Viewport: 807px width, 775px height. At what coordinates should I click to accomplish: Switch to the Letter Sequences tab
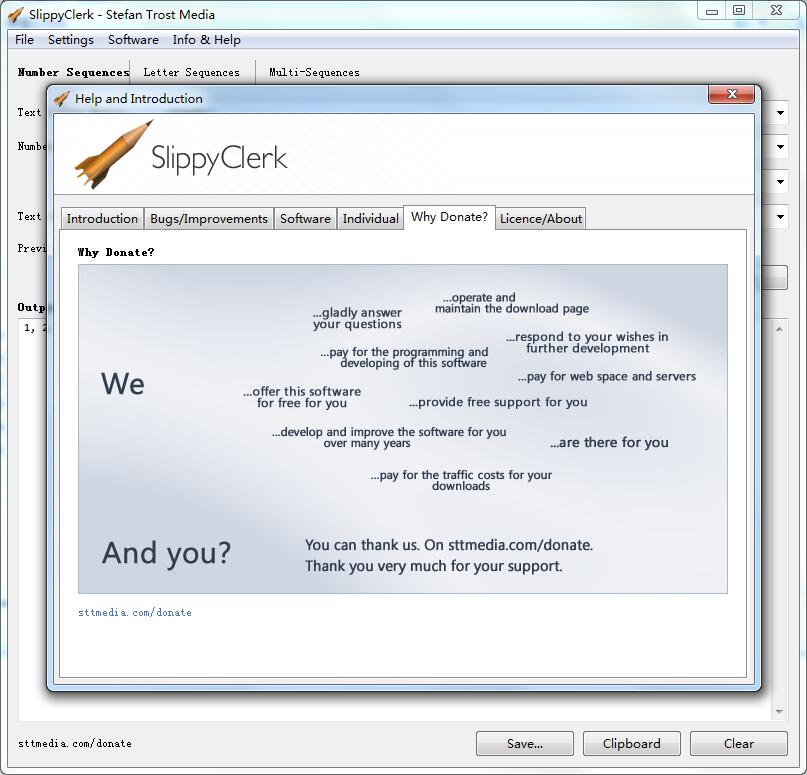(191, 72)
